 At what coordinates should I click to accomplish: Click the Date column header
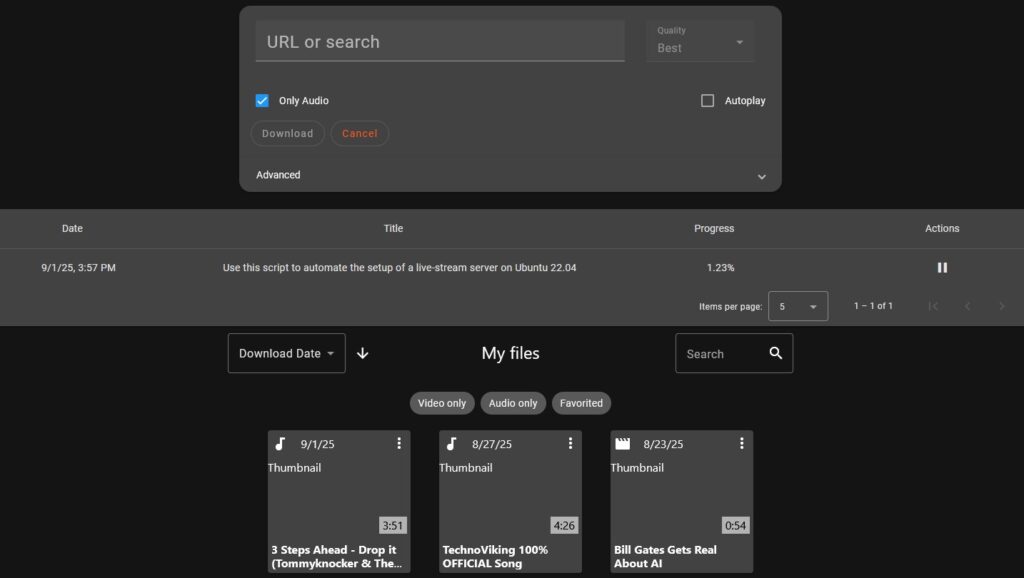click(x=72, y=229)
